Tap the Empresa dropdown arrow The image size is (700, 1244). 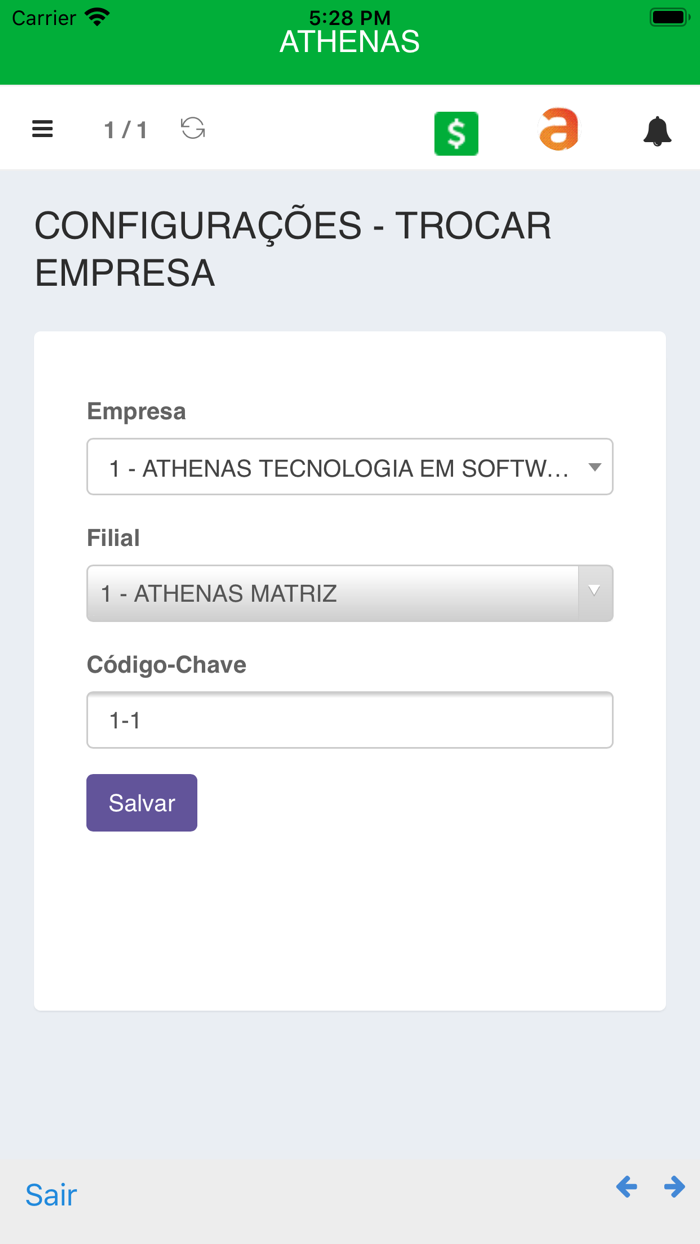[592, 466]
